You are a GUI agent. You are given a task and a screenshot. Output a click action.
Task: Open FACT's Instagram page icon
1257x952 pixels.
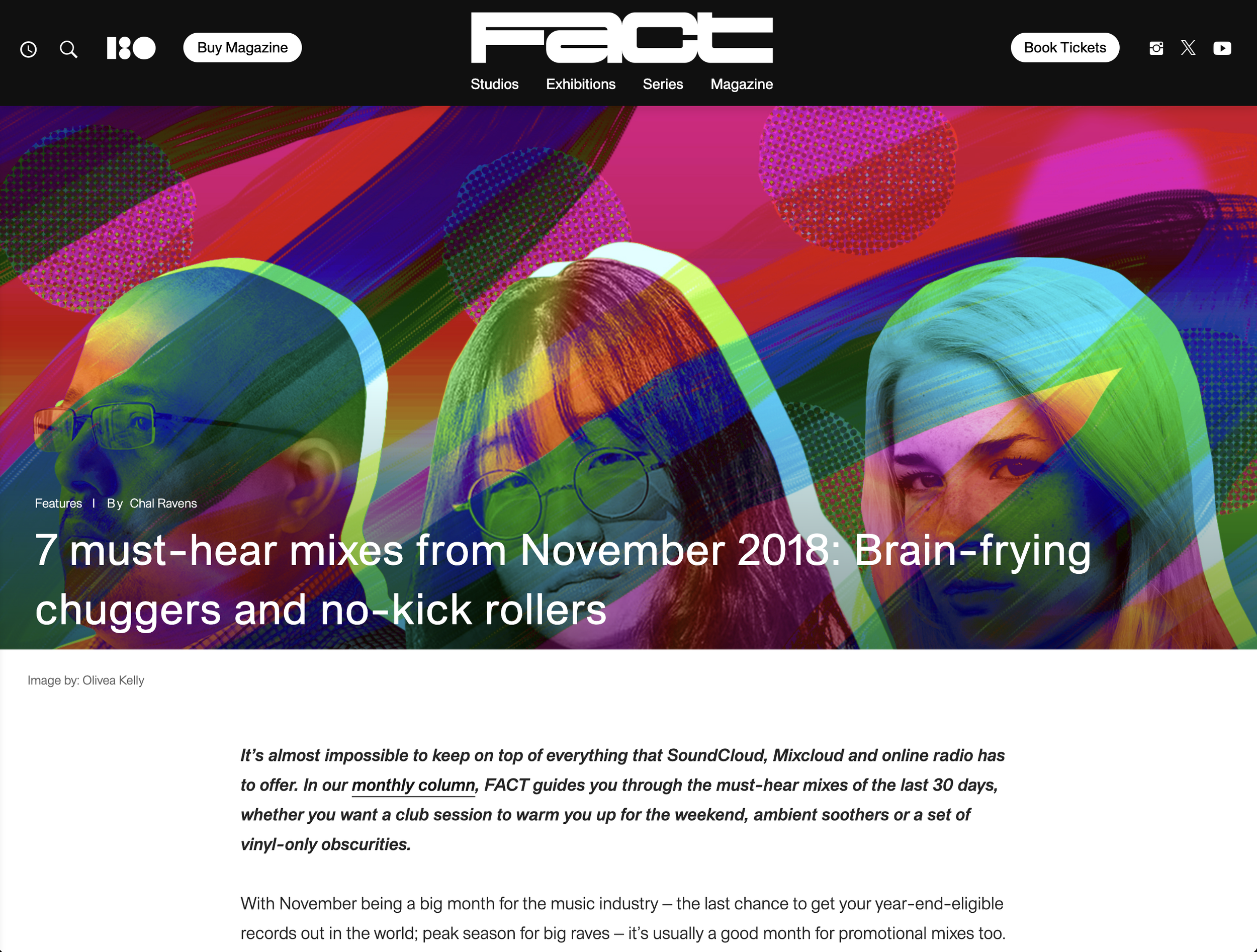[1156, 48]
